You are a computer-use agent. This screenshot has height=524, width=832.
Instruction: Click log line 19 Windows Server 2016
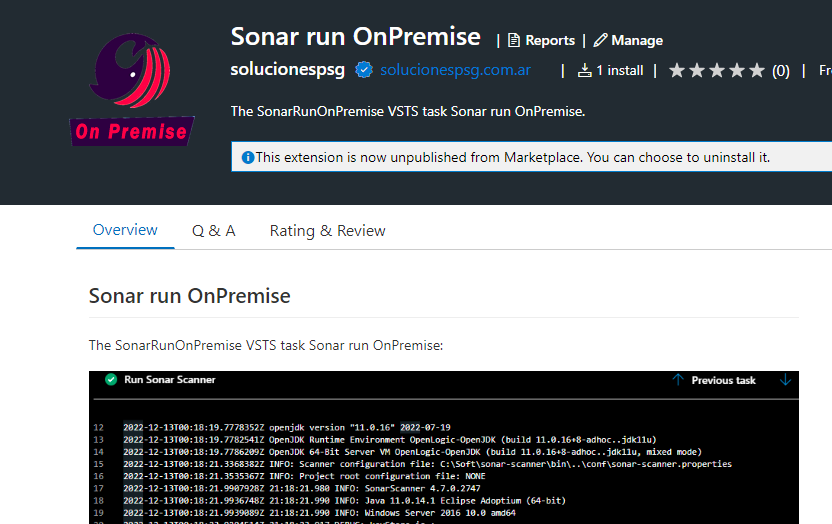coord(319,513)
